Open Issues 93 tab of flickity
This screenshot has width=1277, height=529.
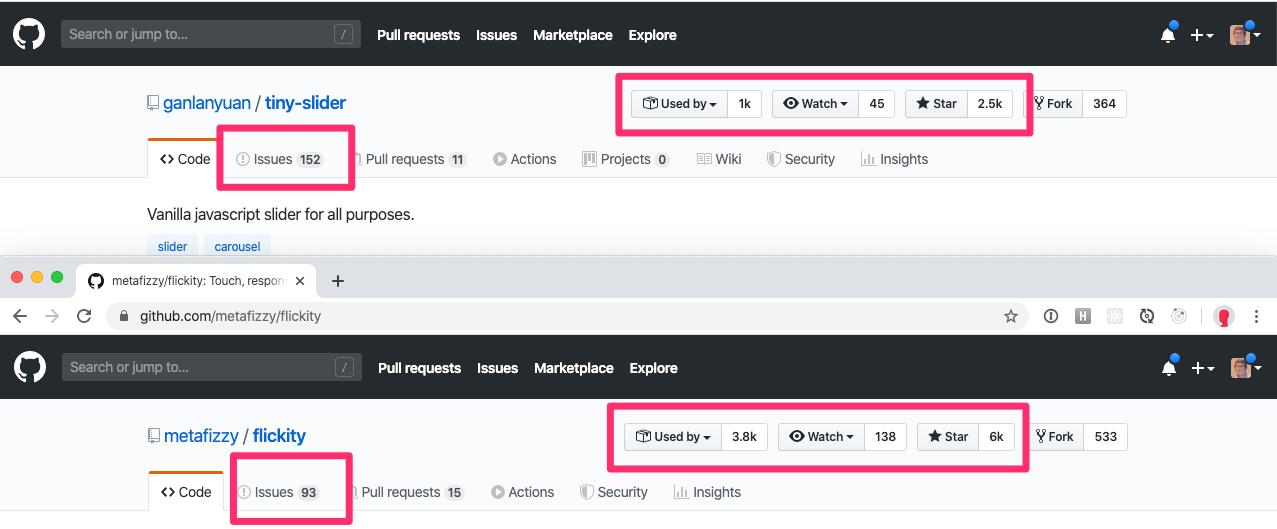point(279,492)
